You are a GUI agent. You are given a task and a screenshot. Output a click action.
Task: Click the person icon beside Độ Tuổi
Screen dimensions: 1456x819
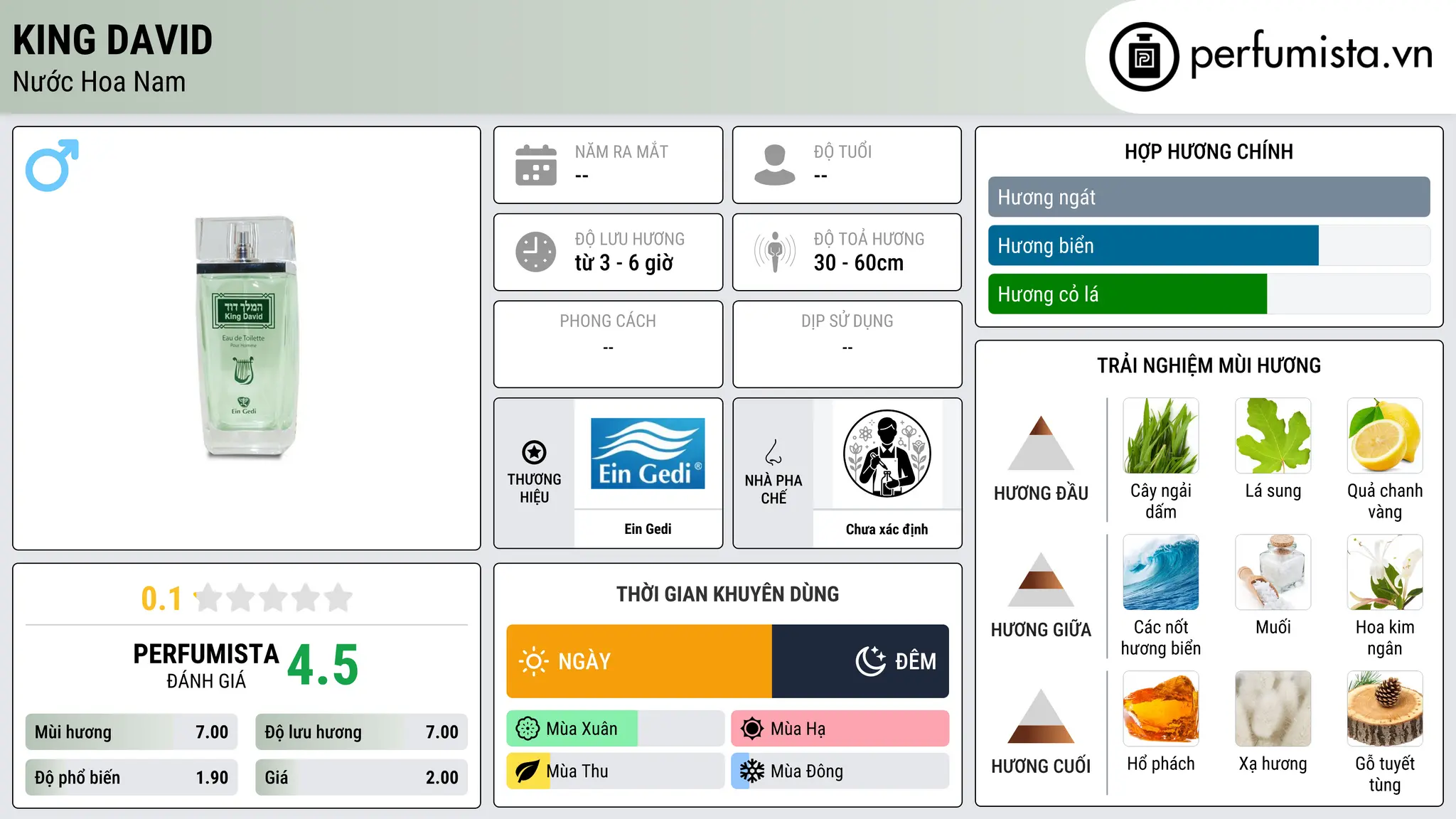(x=775, y=165)
